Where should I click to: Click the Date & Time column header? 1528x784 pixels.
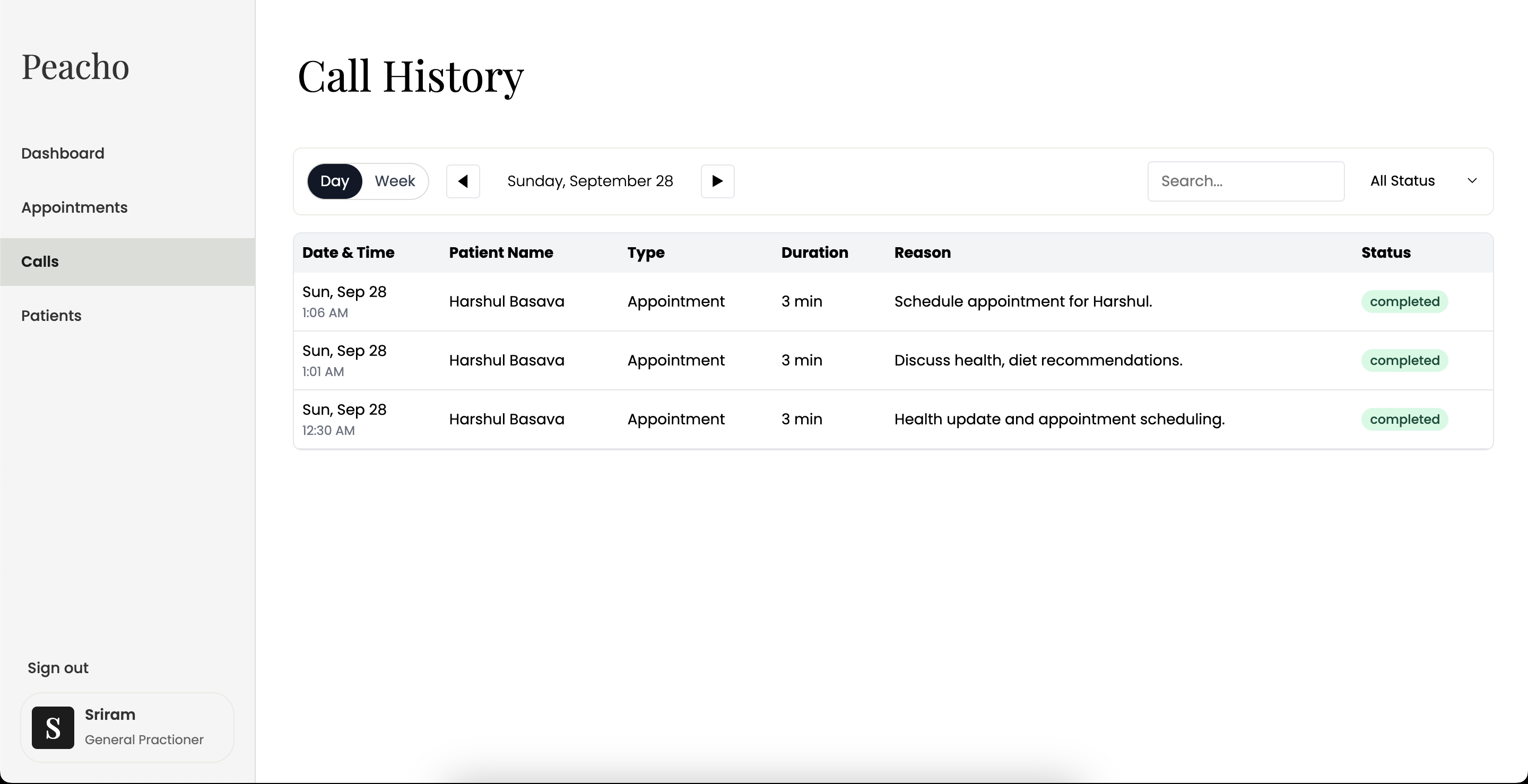click(x=348, y=252)
